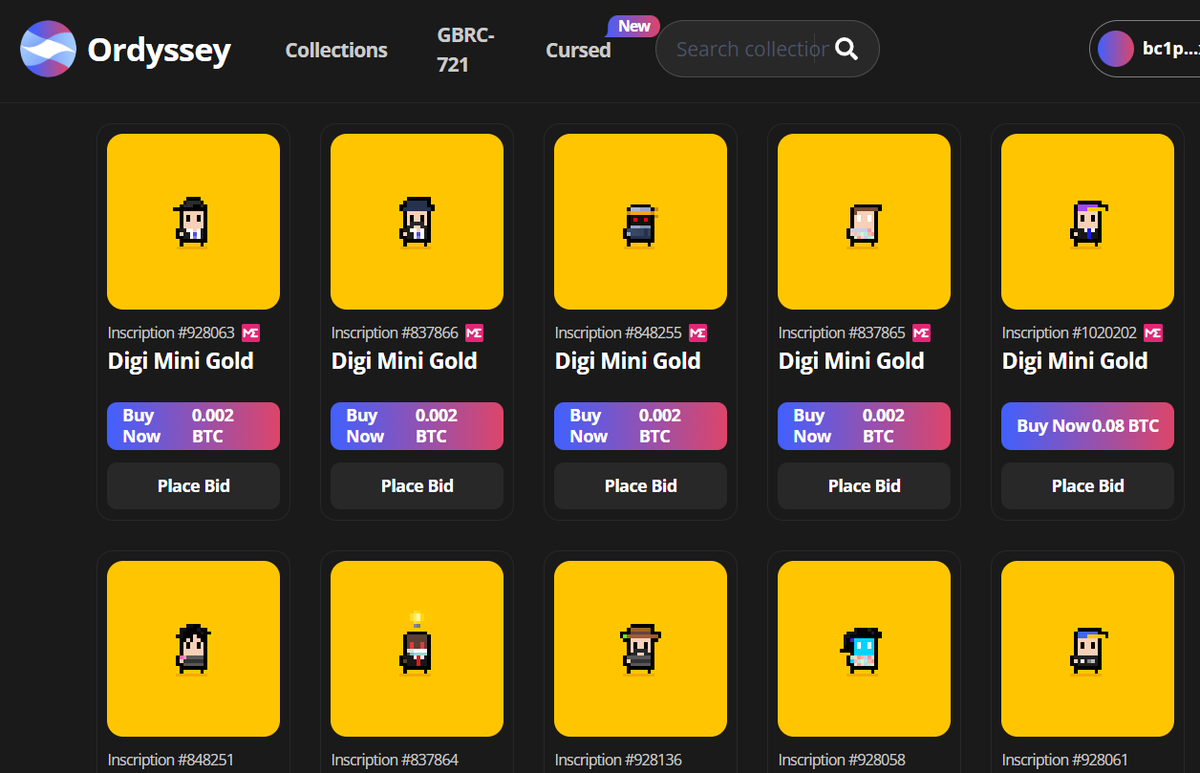The width and height of the screenshot is (1200, 773).
Task: Open the GBRC-721 menu item
Action: point(466,50)
